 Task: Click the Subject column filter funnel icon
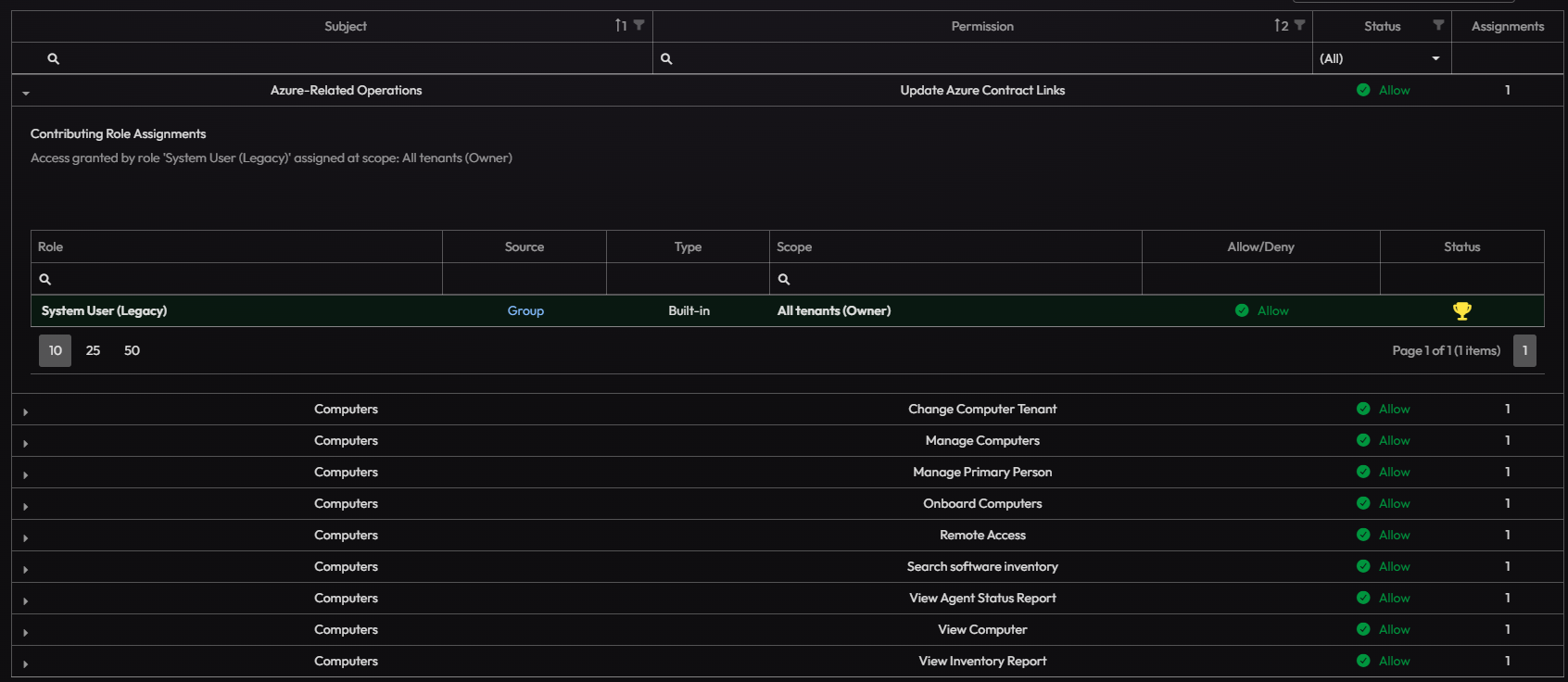click(639, 25)
